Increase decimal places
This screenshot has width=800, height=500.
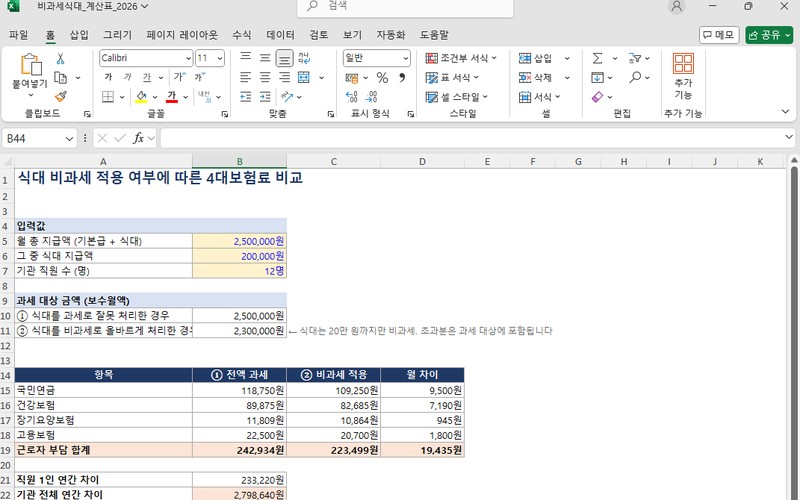tap(352, 96)
